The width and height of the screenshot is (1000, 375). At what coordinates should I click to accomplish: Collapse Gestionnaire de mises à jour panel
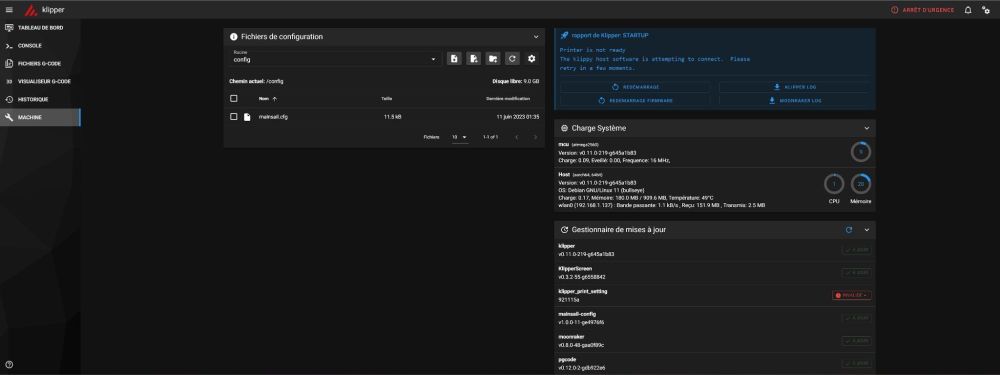coord(866,230)
